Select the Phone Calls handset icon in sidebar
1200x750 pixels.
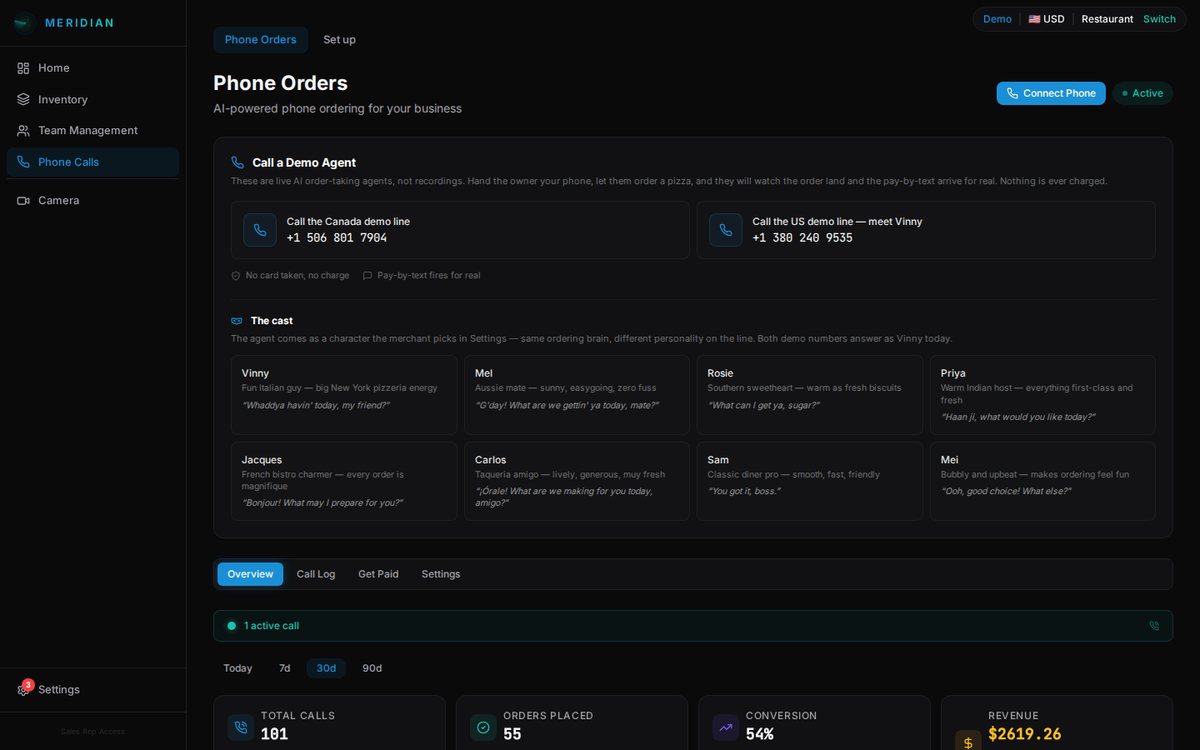click(23, 162)
